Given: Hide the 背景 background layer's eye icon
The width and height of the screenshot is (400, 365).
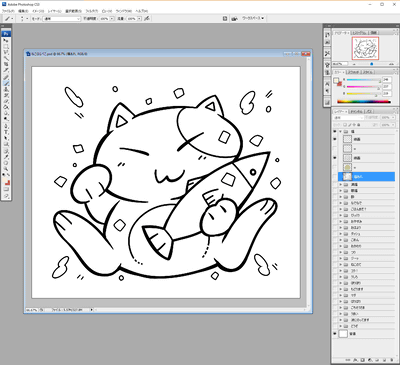Looking at the screenshot, I should pyautogui.click(x=335, y=334).
